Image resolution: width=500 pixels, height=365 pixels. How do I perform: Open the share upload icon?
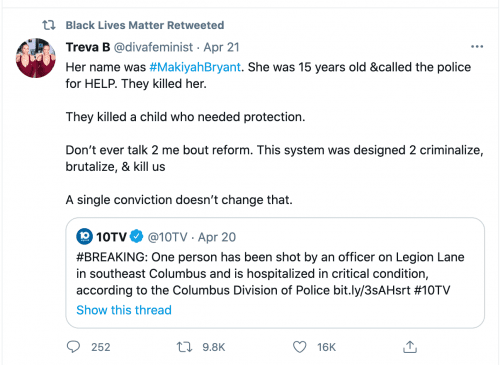tap(410, 347)
